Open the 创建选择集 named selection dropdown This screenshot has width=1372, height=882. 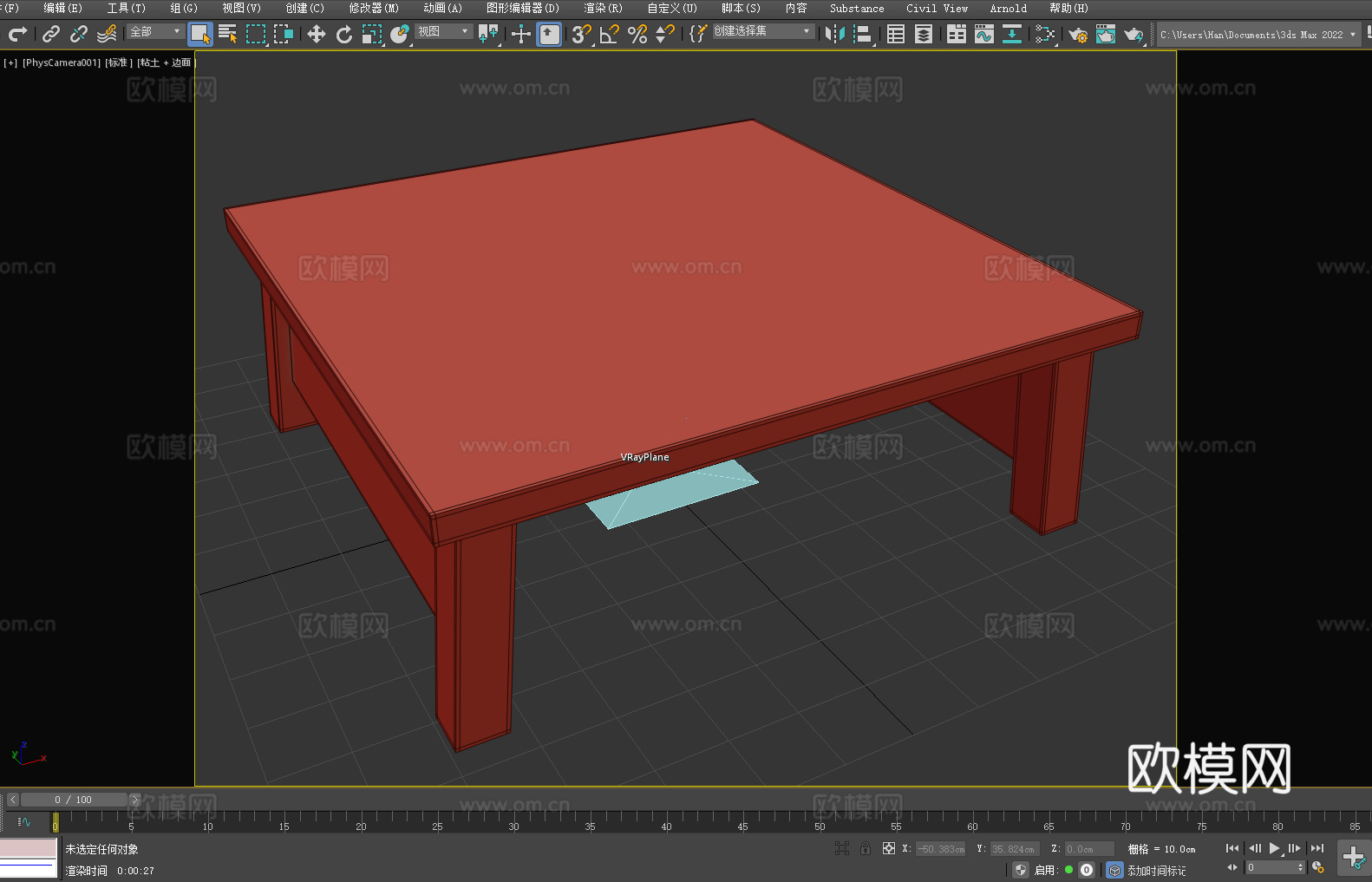pyautogui.click(x=763, y=31)
